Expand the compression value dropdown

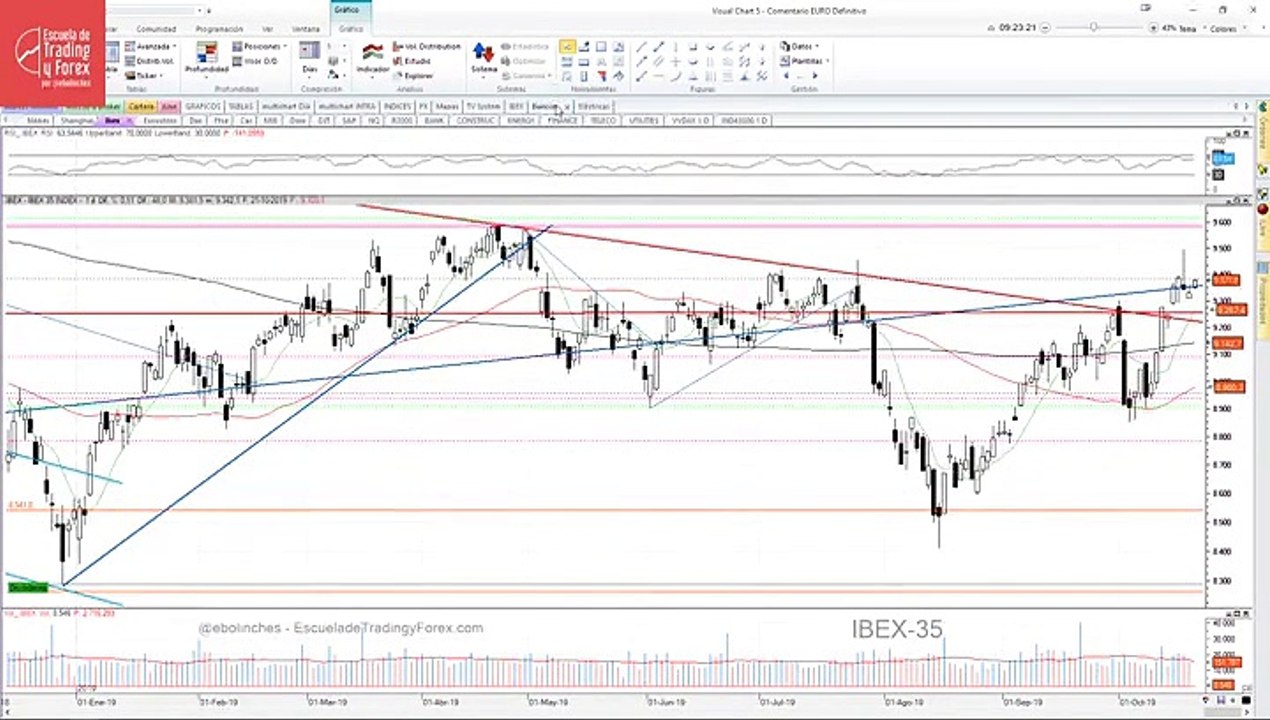[x=343, y=46]
